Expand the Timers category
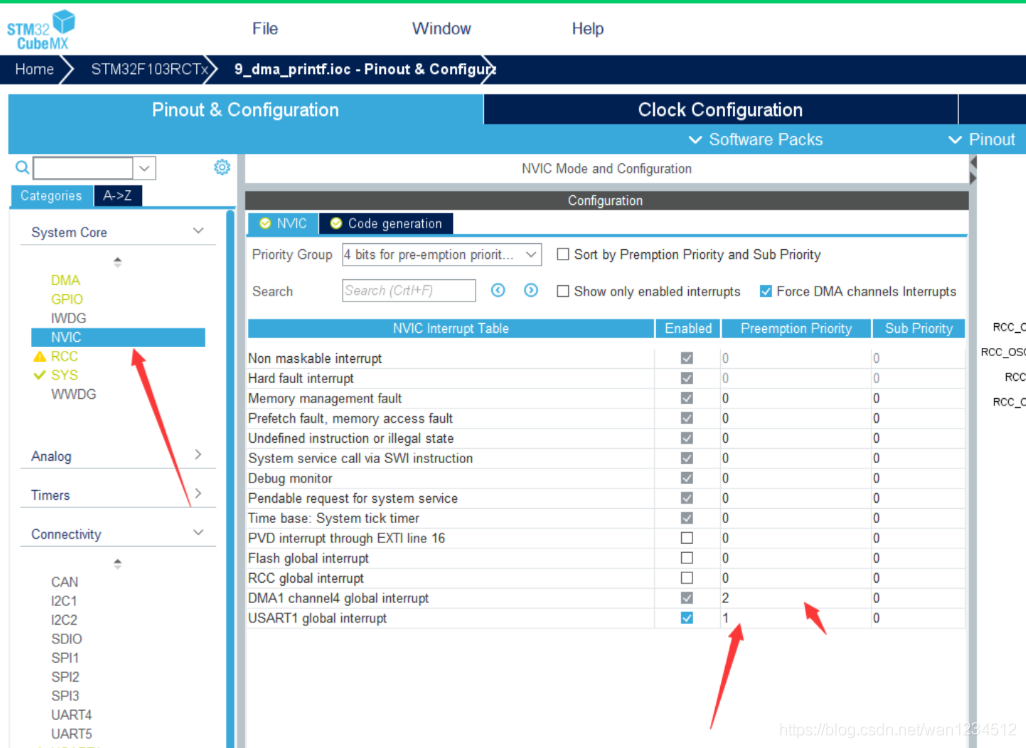This screenshot has height=748, width=1026. (117, 495)
